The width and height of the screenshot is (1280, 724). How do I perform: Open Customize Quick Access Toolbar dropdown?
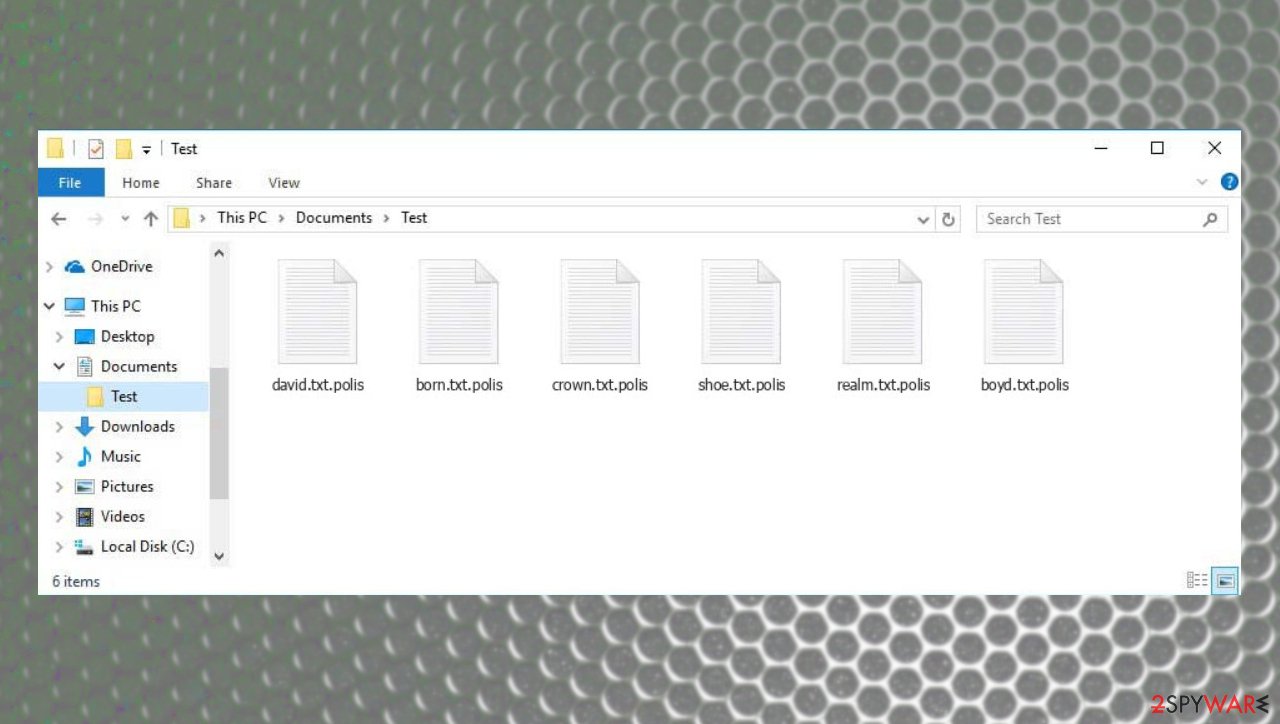click(x=146, y=150)
